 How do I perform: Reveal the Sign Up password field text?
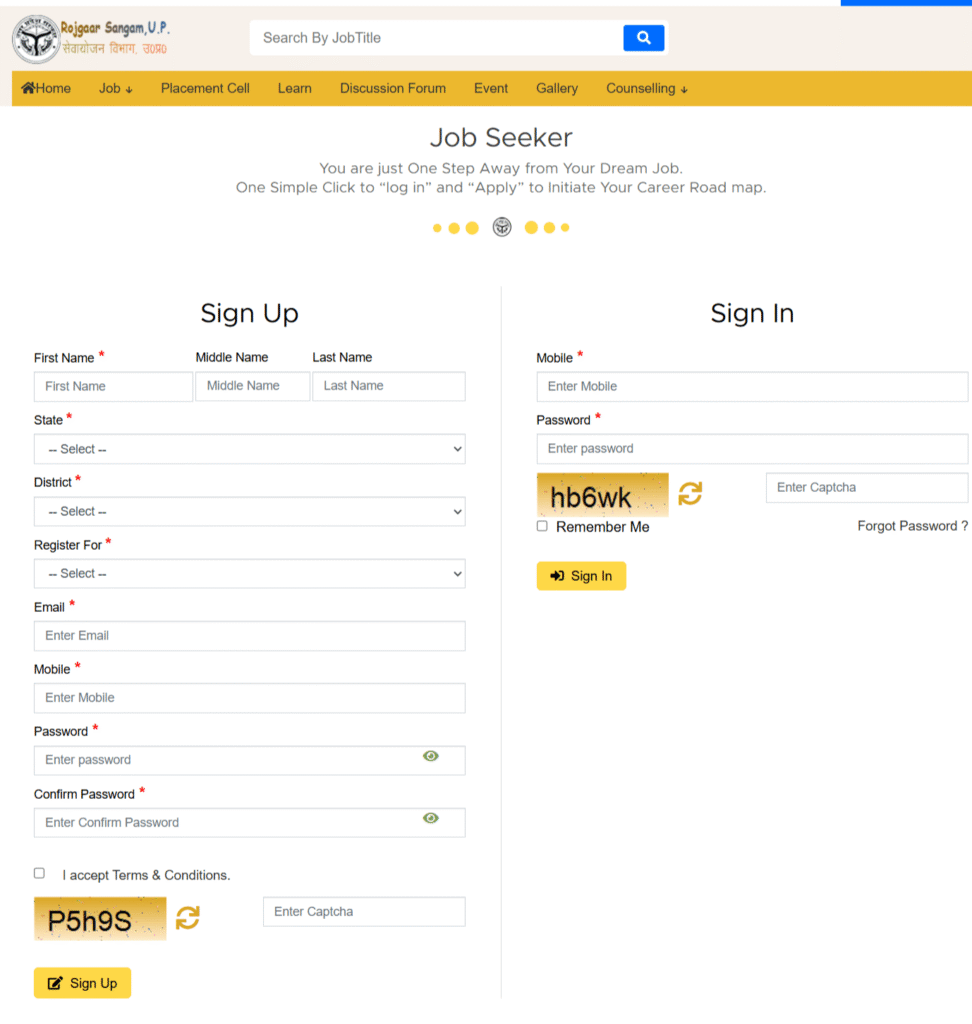(x=431, y=755)
